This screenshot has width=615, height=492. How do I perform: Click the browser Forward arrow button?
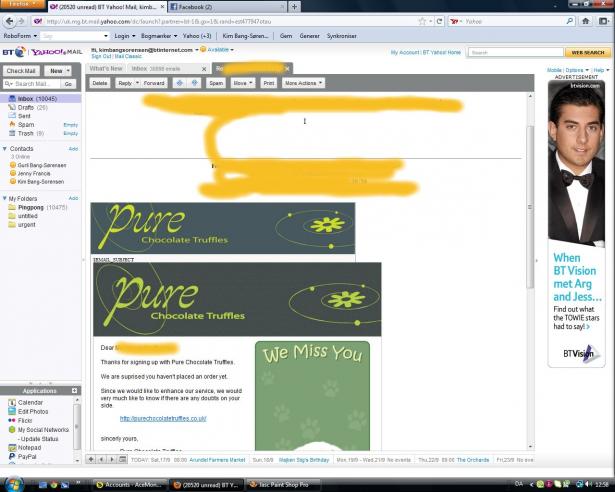(x=22, y=21)
